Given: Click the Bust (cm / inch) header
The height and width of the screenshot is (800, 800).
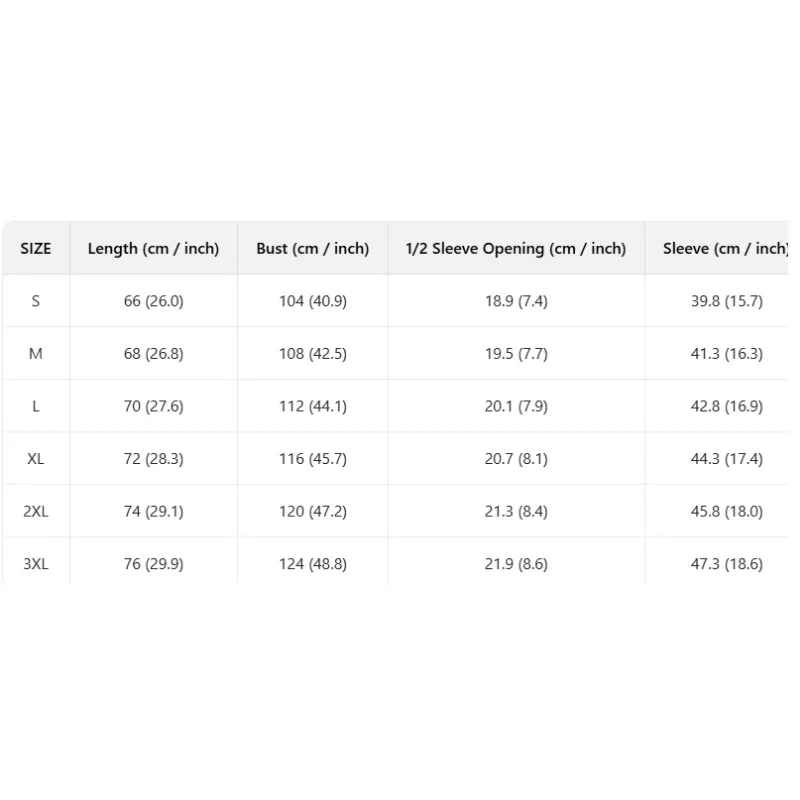Looking at the screenshot, I should tap(313, 248).
